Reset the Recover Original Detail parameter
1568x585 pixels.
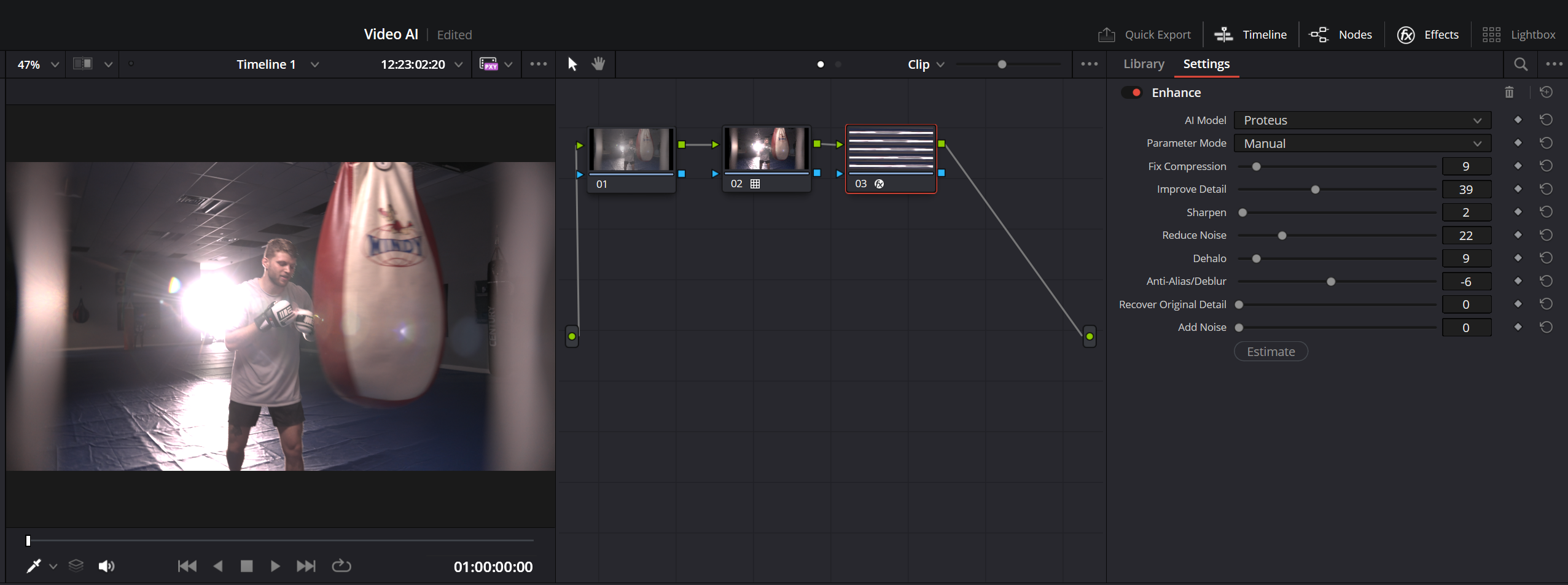[x=1547, y=304]
